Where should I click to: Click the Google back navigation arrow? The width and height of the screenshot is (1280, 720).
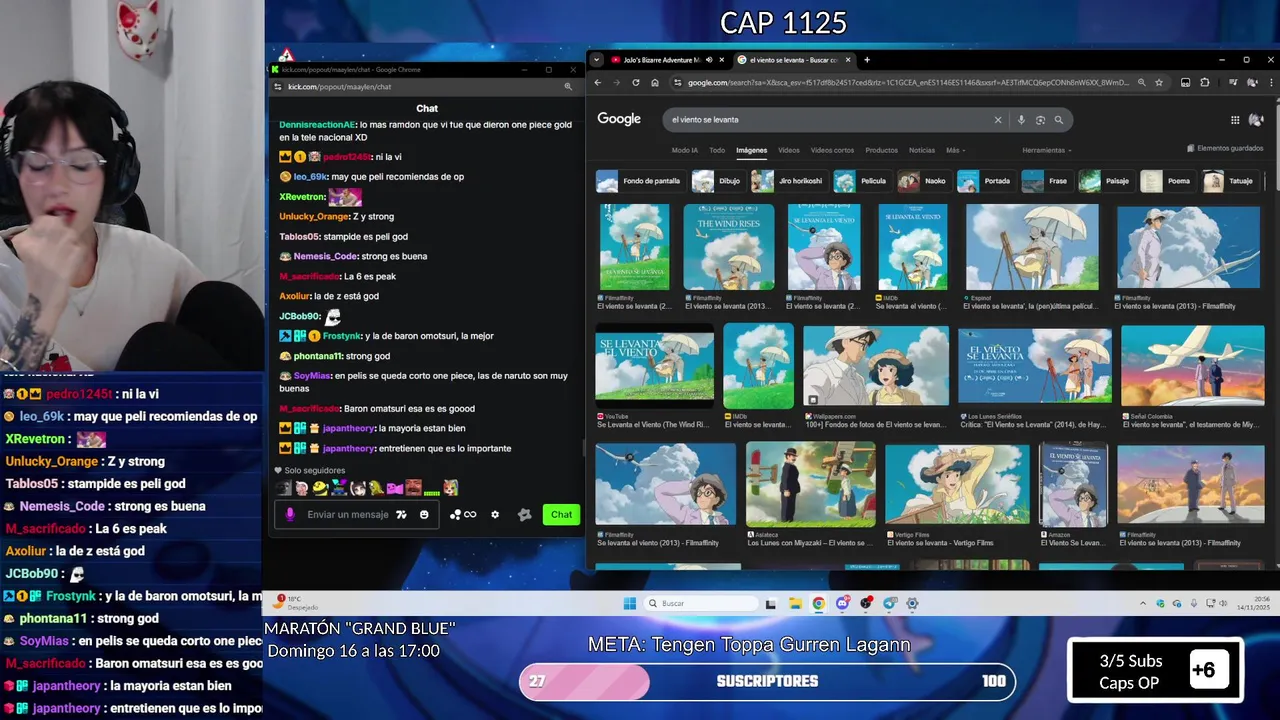click(598, 83)
